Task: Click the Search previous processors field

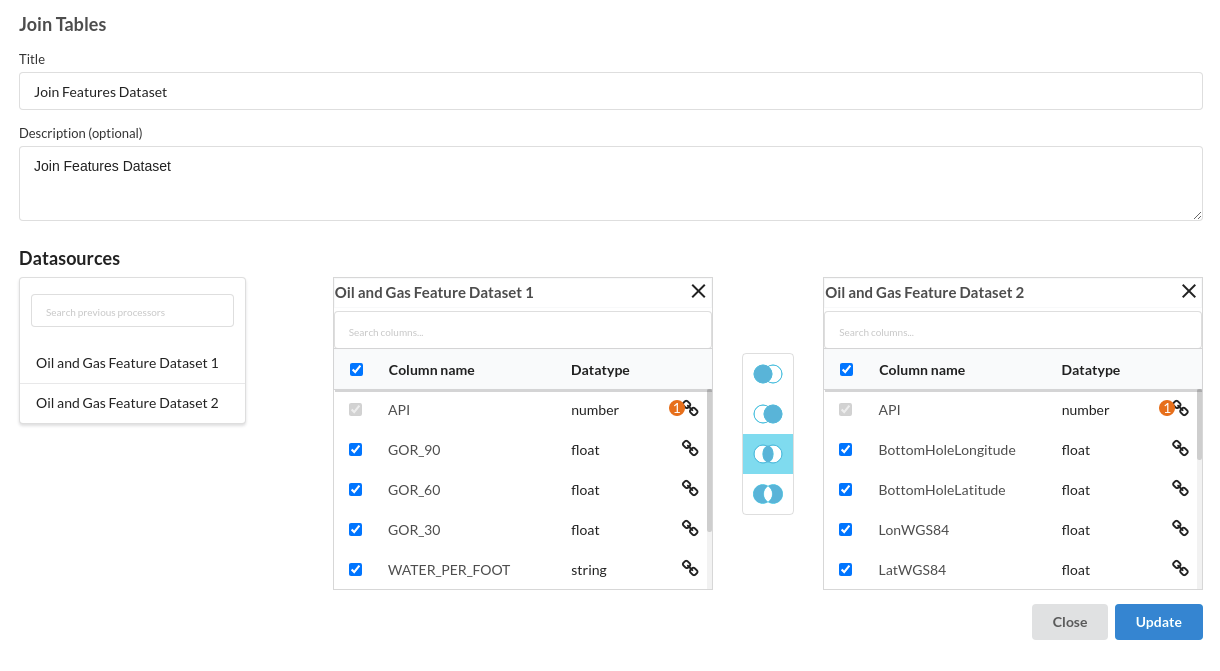Action: pos(132,311)
